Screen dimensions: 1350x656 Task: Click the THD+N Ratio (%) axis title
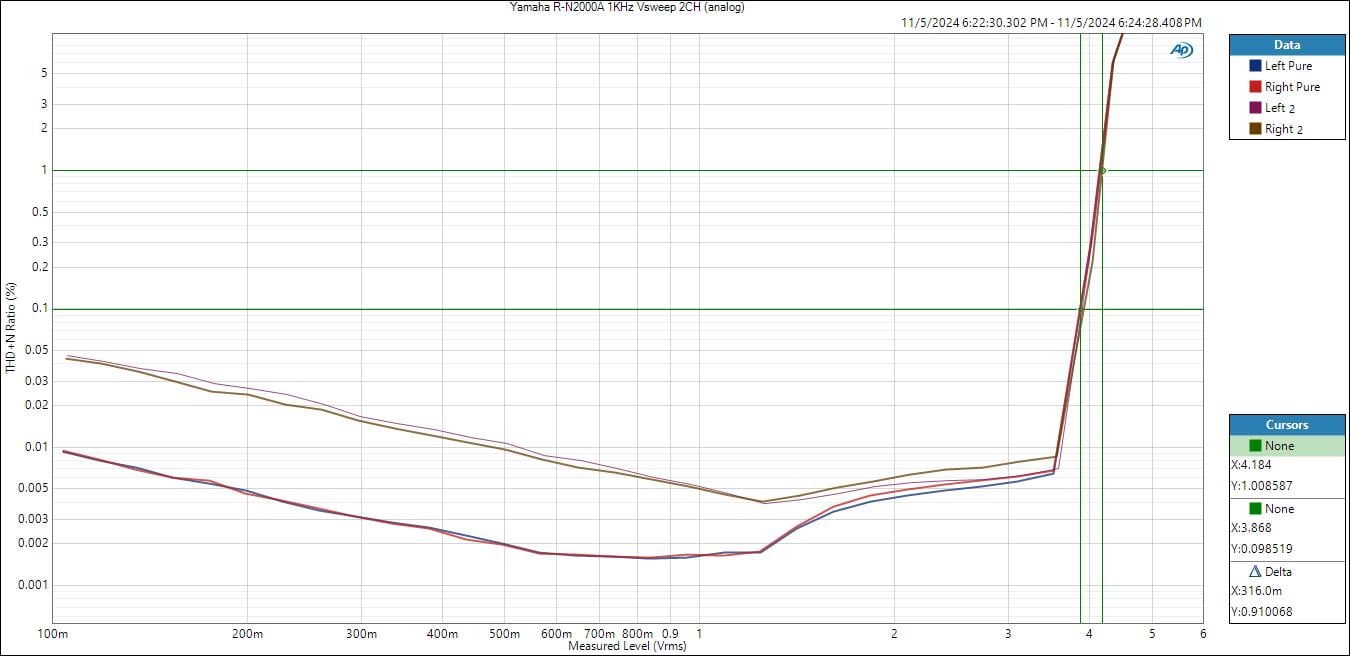coord(11,328)
